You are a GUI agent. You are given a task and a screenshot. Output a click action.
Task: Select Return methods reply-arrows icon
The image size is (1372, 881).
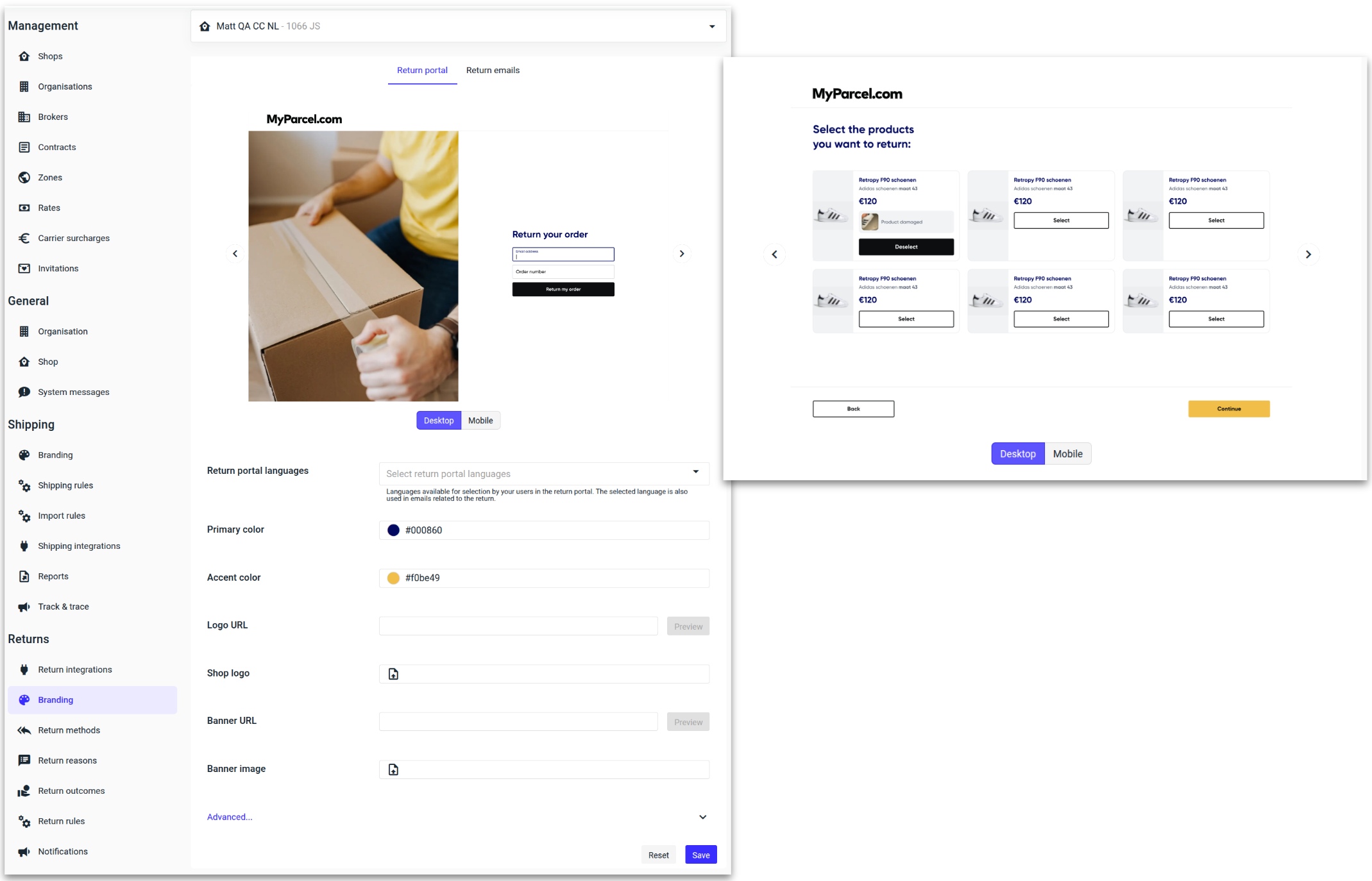pyautogui.click(x=24, y=730)
